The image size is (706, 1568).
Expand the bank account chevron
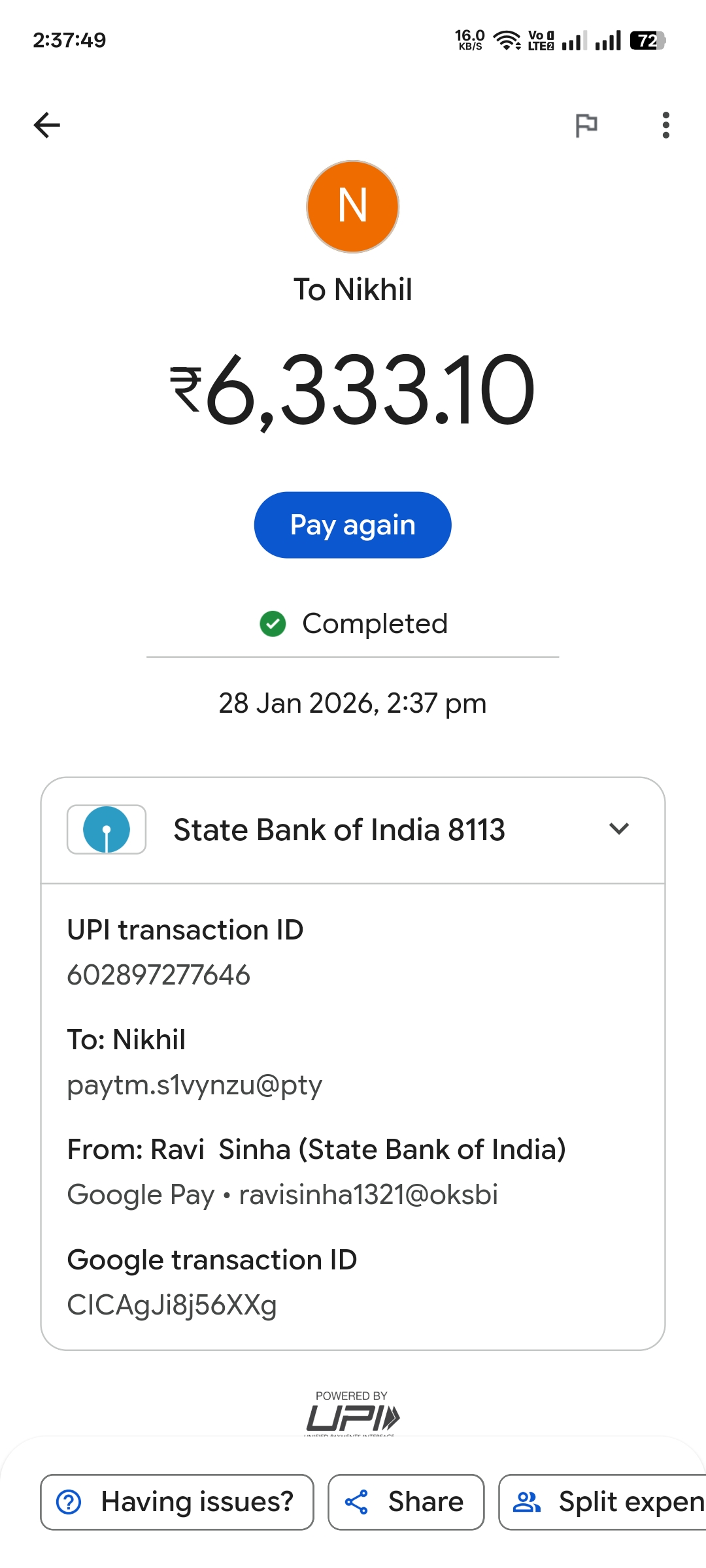pyautogui.click(x=618, y=829)
